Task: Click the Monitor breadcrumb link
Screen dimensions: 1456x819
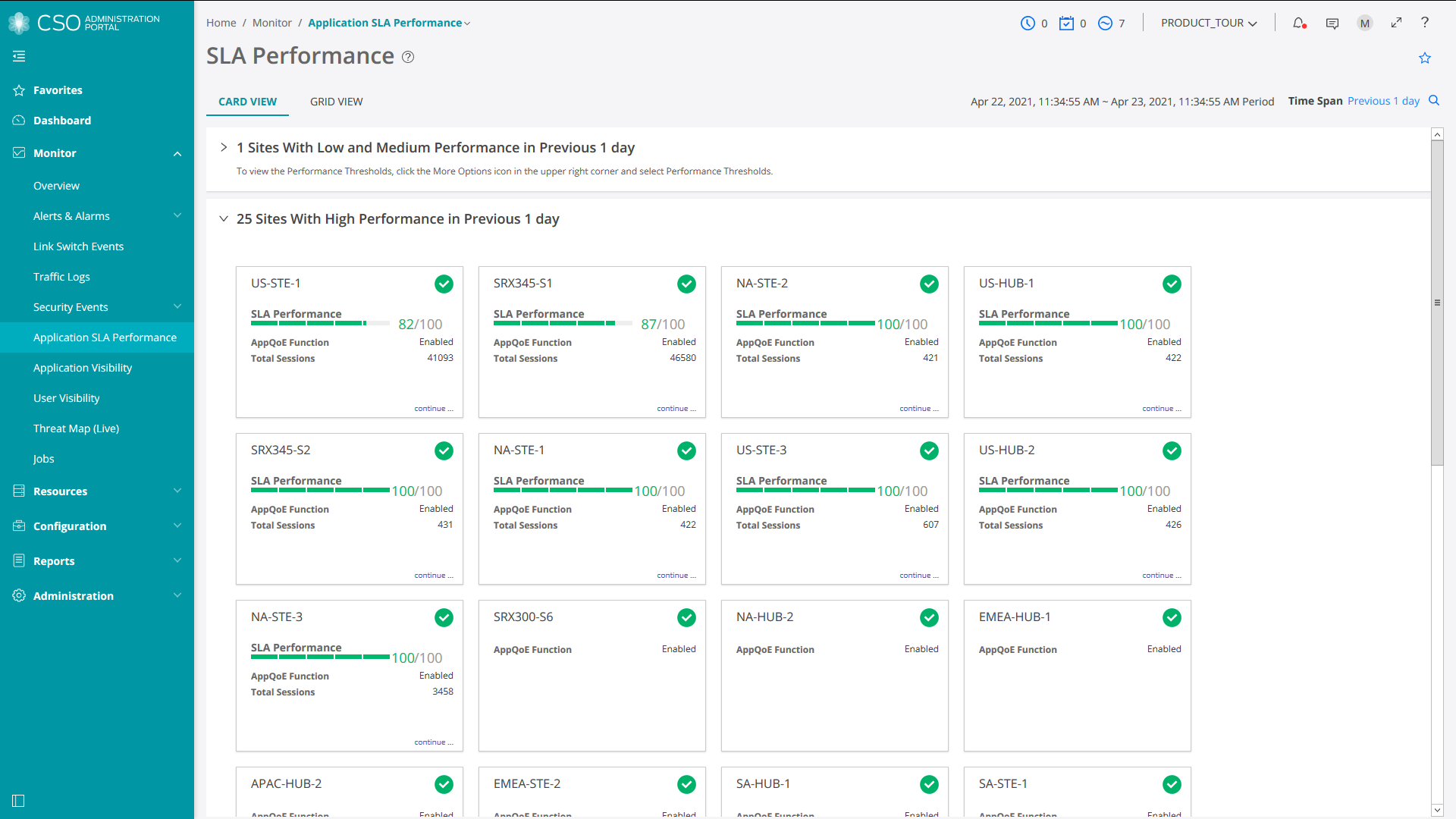Action: point(272,24)
